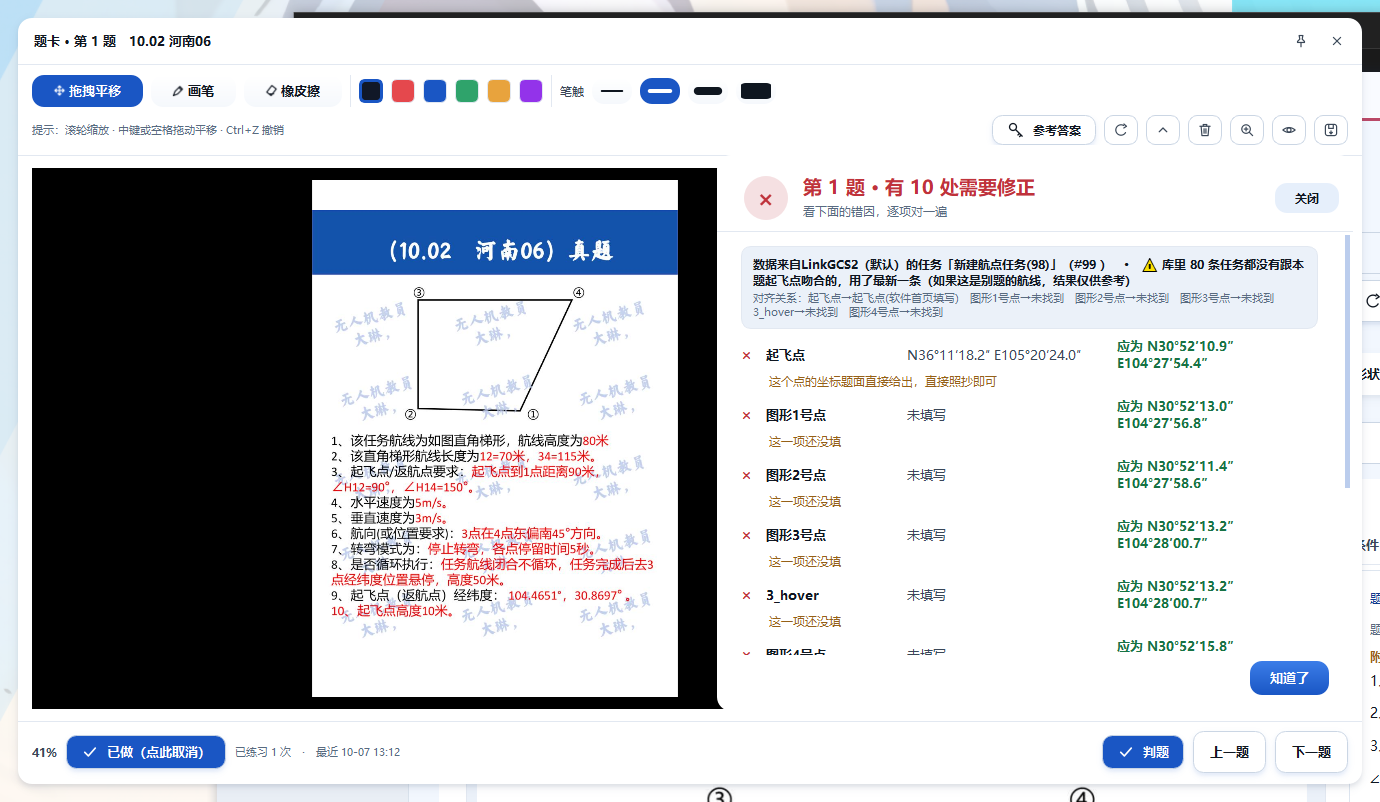Viewport: 1380px width, 802px height.
Task: Close the question card dialog
Action: (1337, 41)
